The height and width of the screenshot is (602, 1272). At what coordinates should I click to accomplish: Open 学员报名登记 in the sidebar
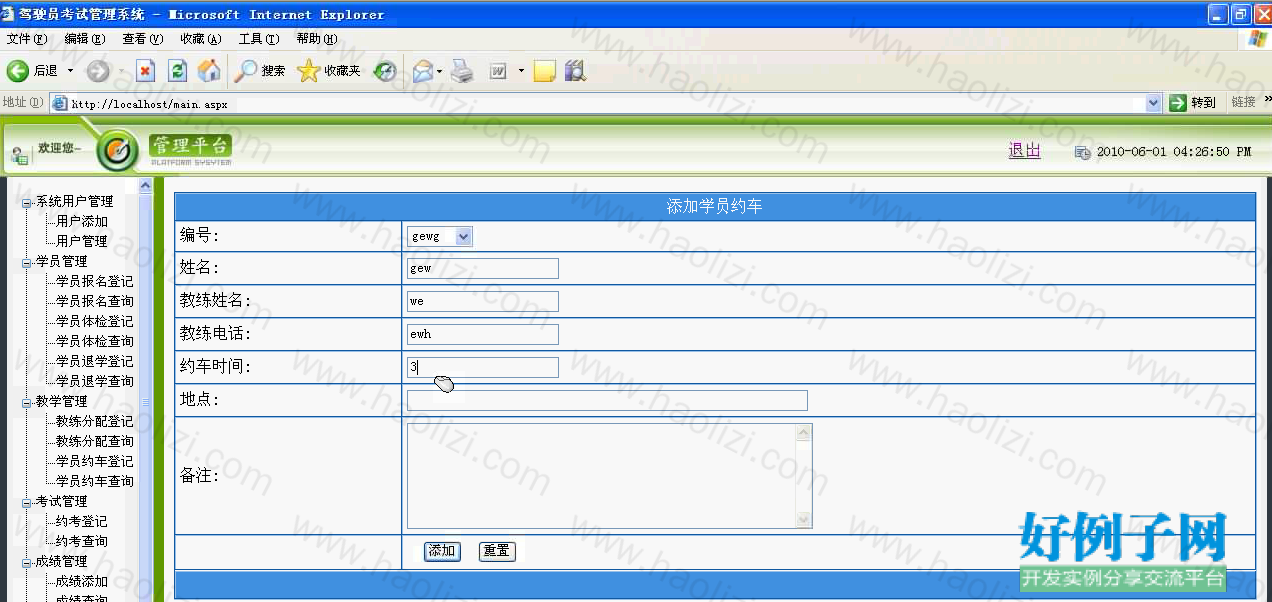tap(95, 282)
